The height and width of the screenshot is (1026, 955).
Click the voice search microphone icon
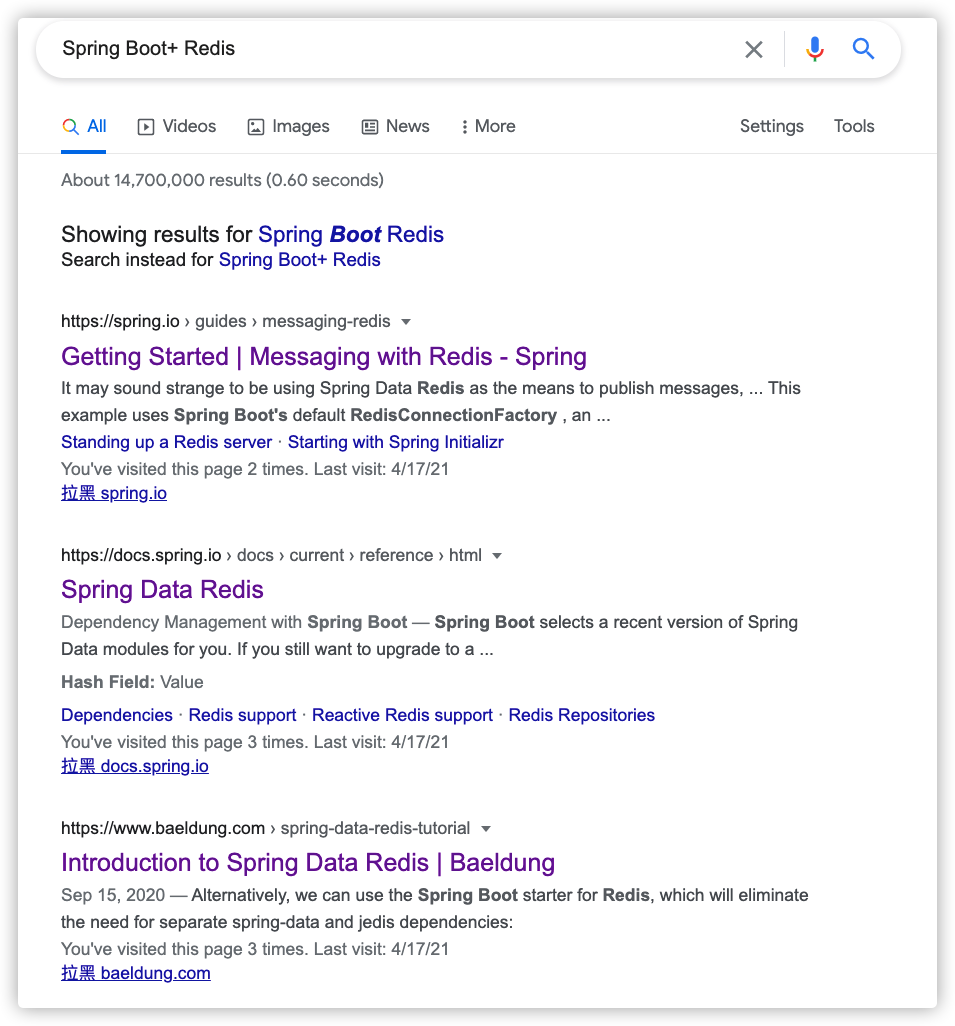click(x=815, y=49)
